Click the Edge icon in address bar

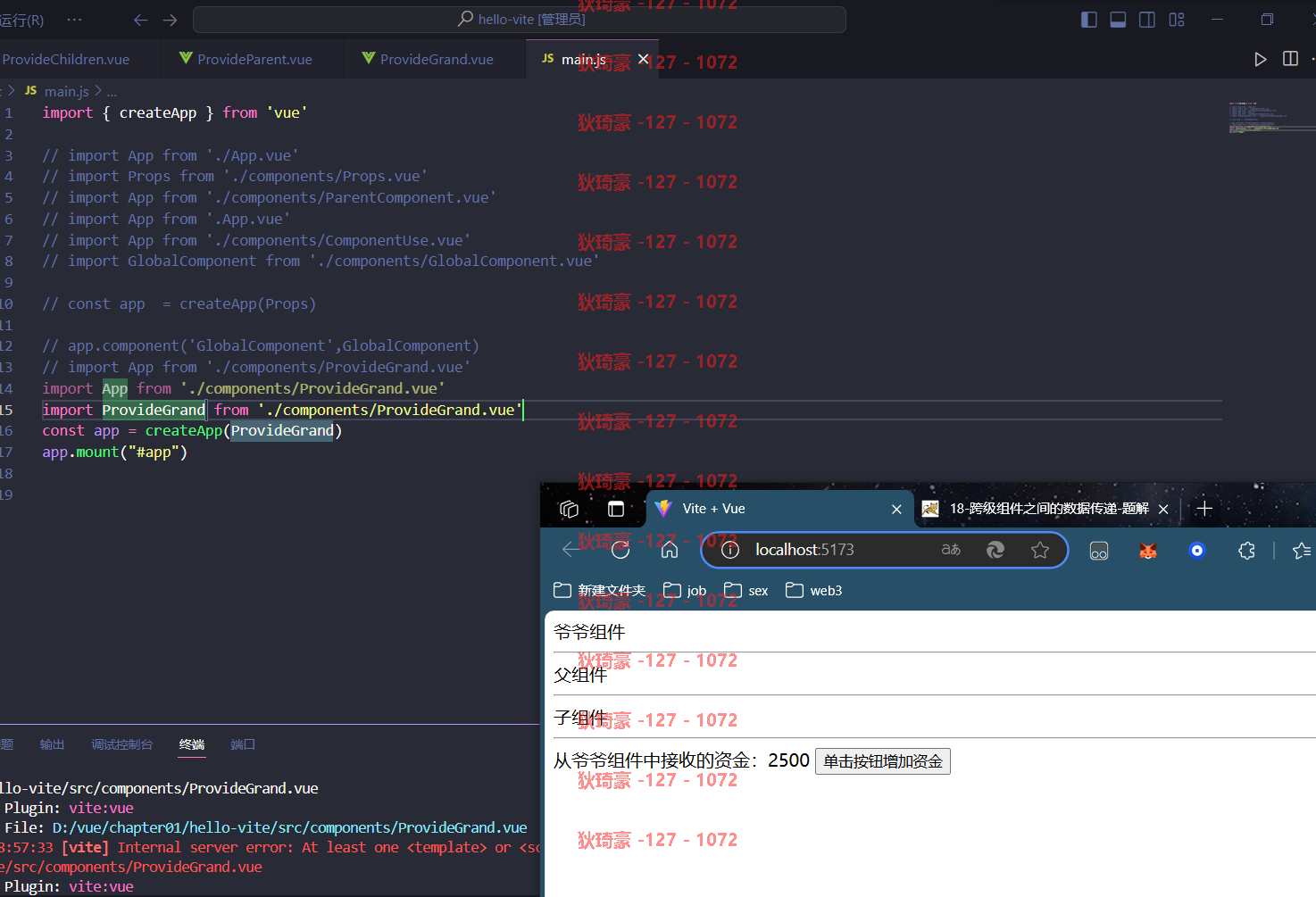(995, 550)
